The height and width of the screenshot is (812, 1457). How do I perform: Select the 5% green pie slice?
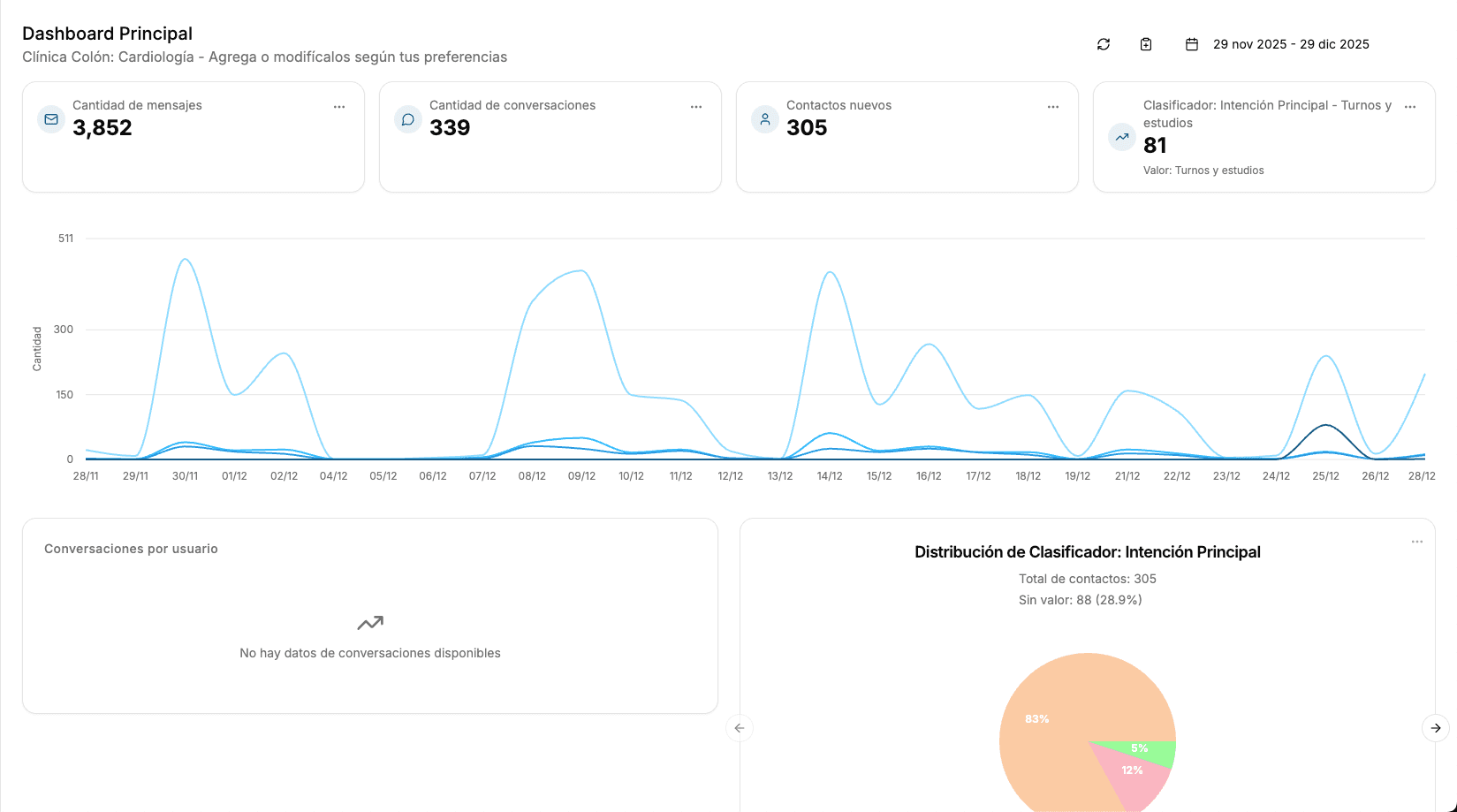1140,748
